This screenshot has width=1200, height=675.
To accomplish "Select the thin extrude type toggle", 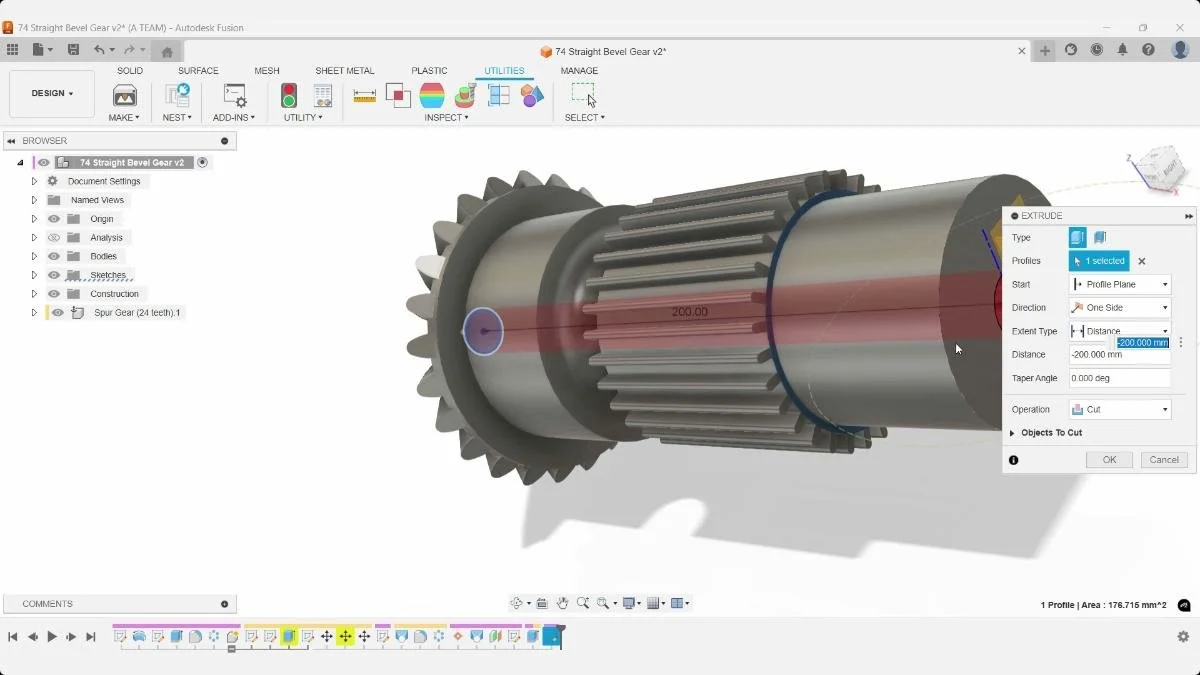I will pyautogui.click(x=1100, y=237).
